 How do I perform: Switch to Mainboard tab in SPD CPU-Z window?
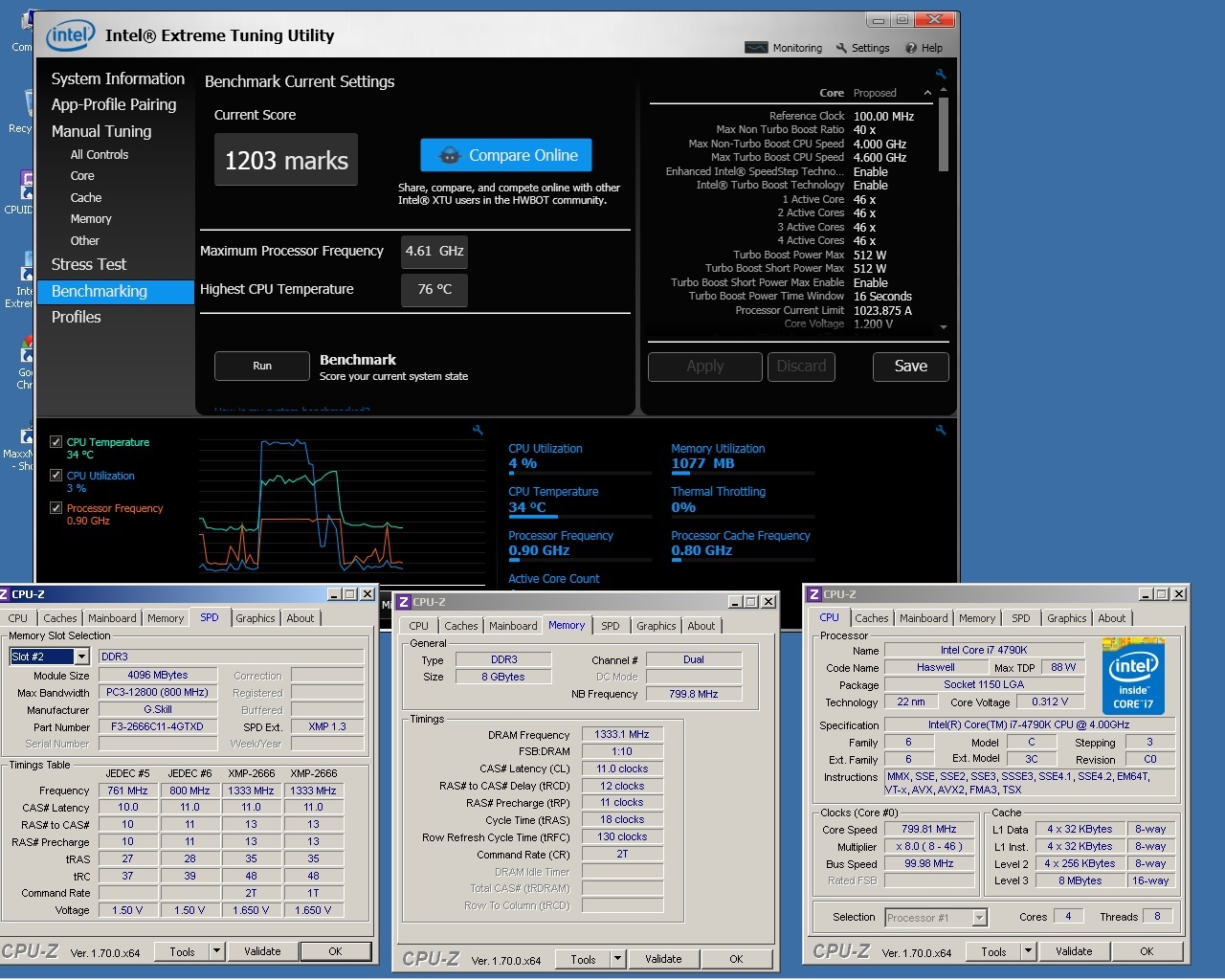[x=113, y=618]
